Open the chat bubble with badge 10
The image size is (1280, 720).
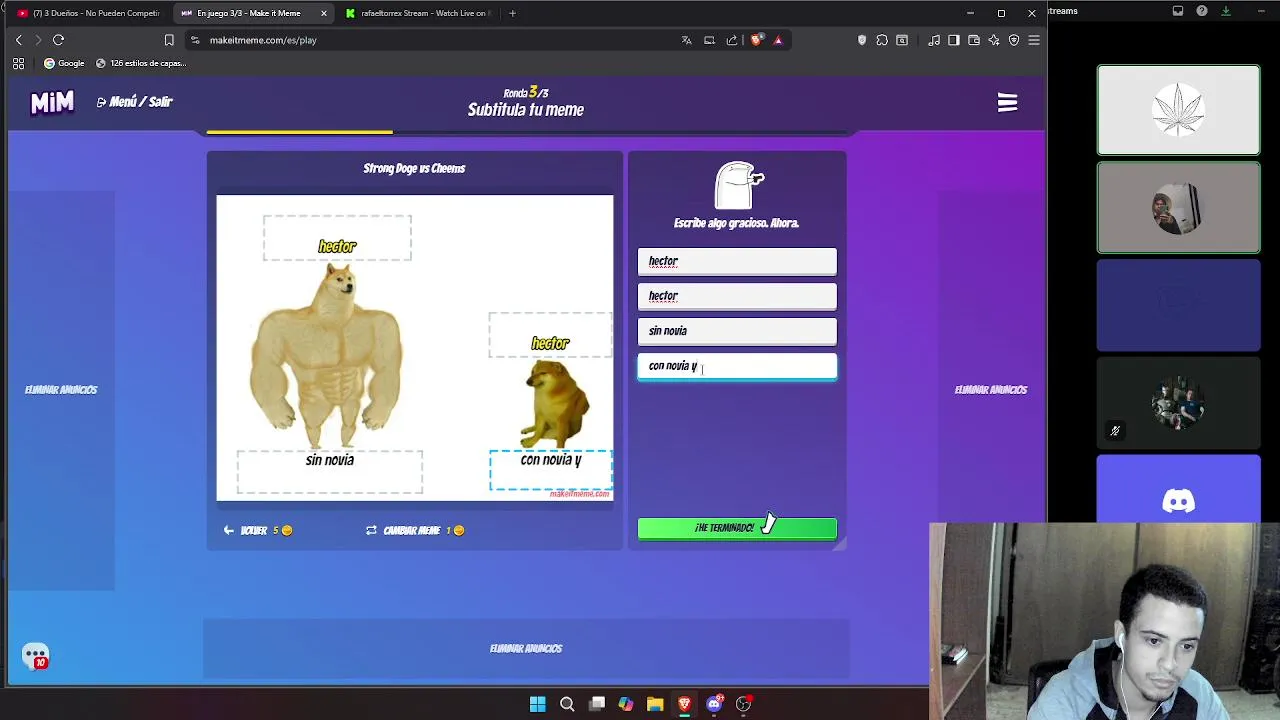[36, 656]
